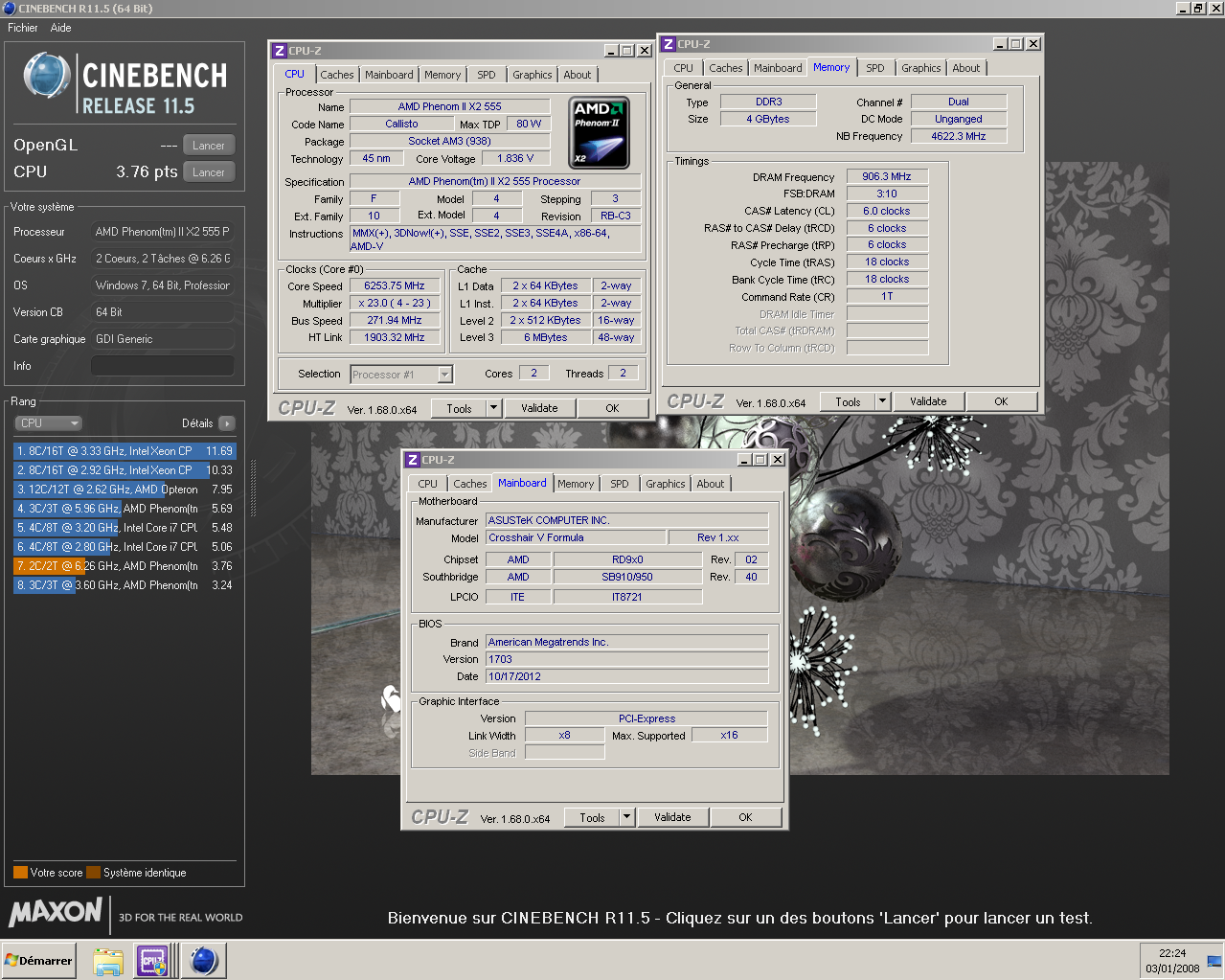1225x980 pixels.
Task: Switch to Memory tab in CPU window
Action: tap(442, 75)
